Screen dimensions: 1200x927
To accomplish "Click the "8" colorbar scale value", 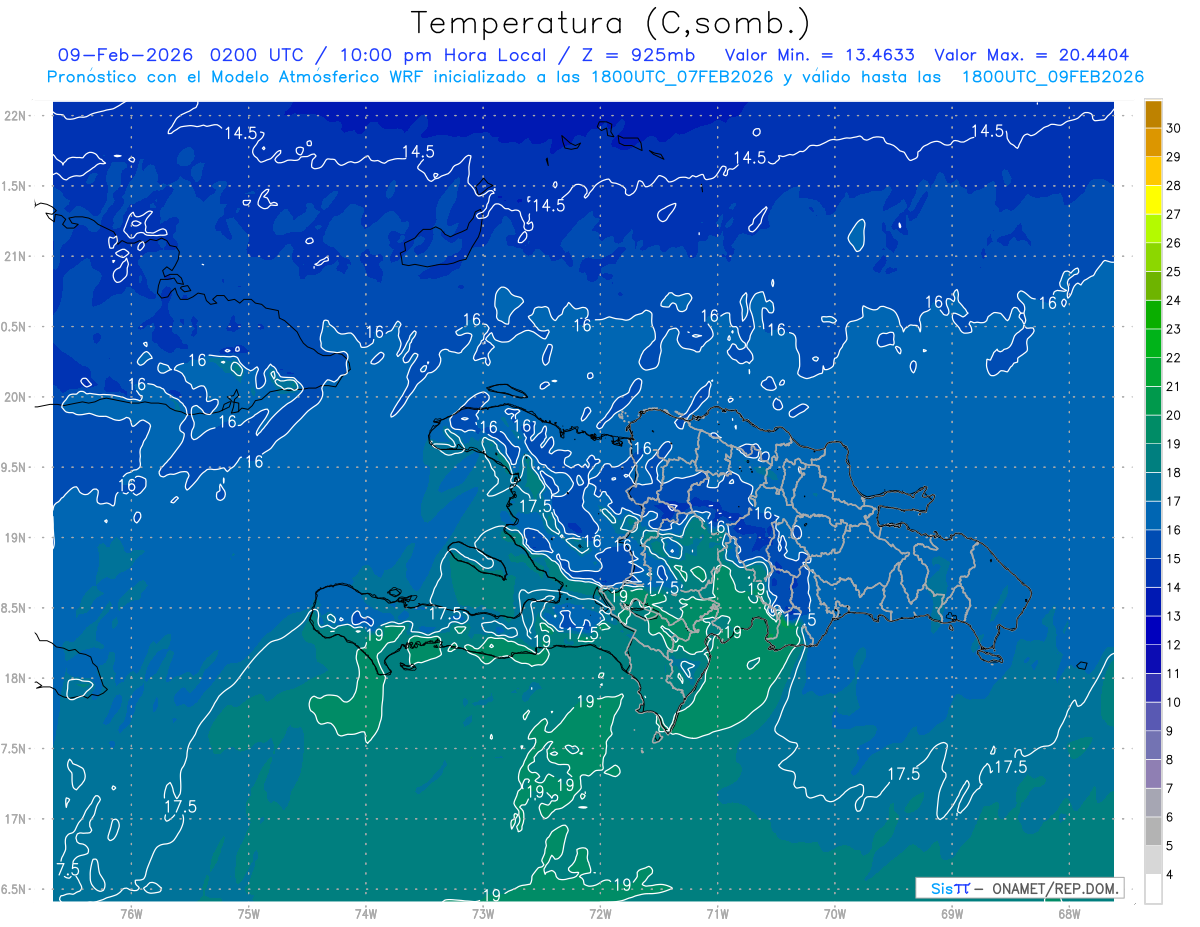I will tap(1170, 760).
